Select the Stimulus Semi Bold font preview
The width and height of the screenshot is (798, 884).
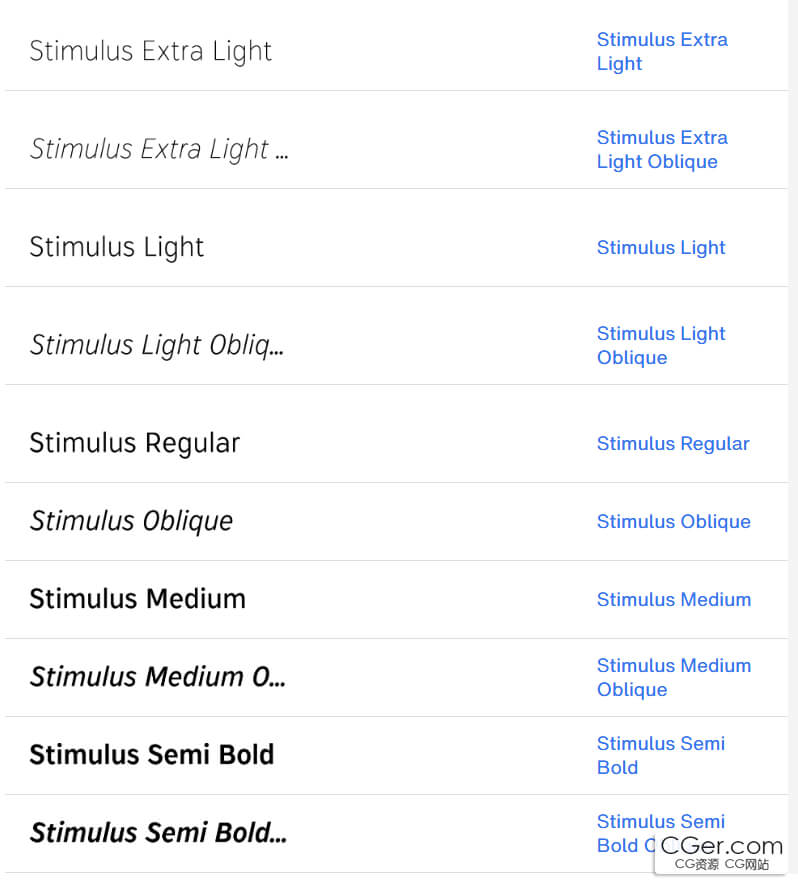tap(152, 755)
